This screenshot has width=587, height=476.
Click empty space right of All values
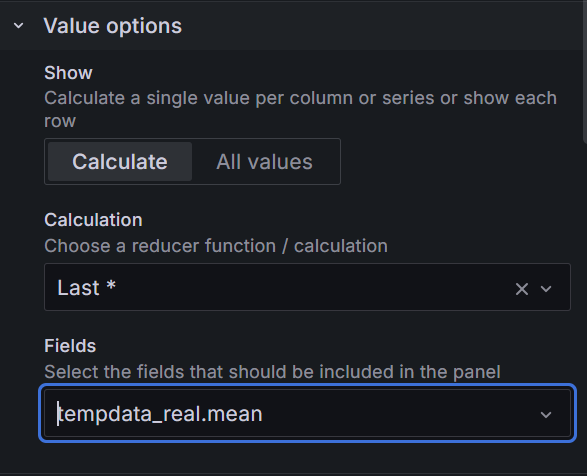(449, 161)
